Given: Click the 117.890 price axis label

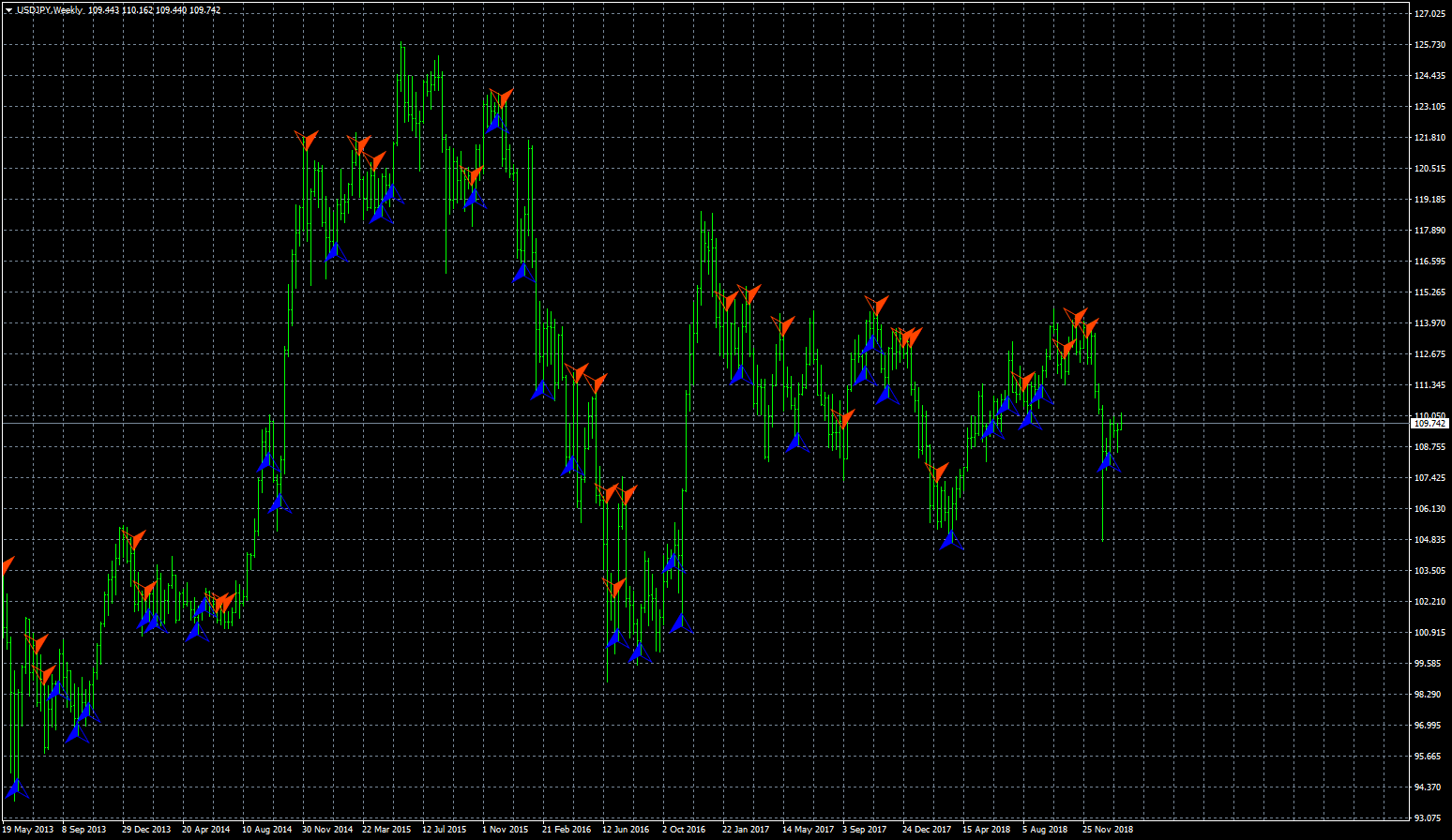Looking at the screenshot, I should 1429,231.
